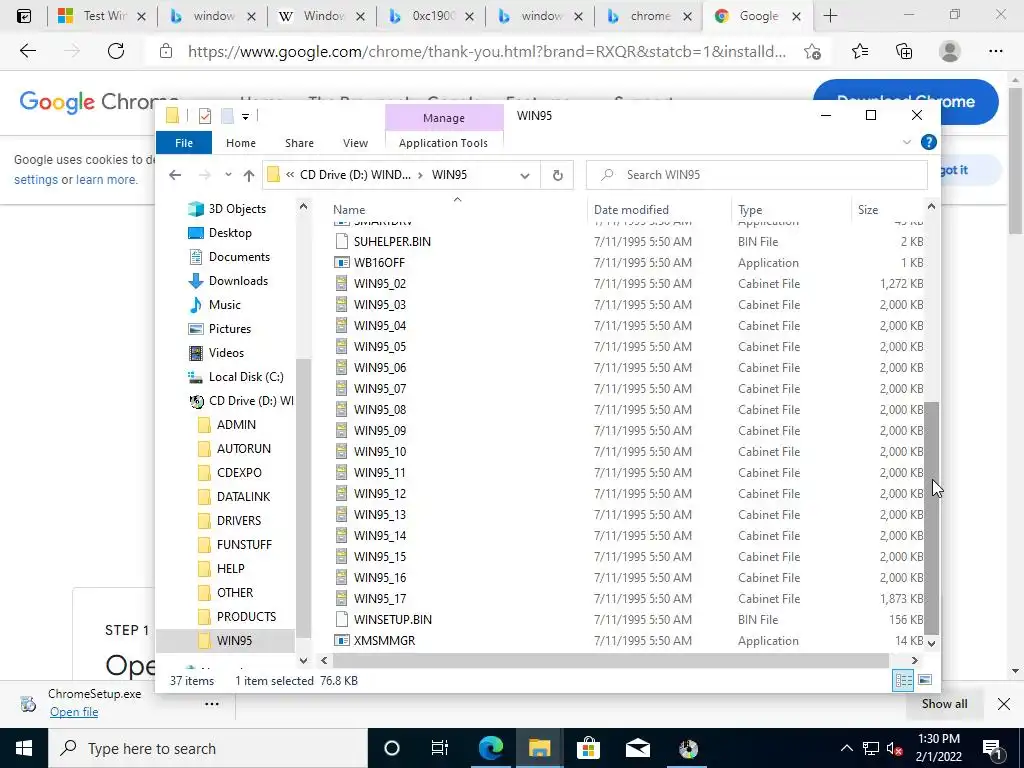Switch to the Home ribbon tab
The height and width of the screenshot is (768, 1024).
point(240,143)
